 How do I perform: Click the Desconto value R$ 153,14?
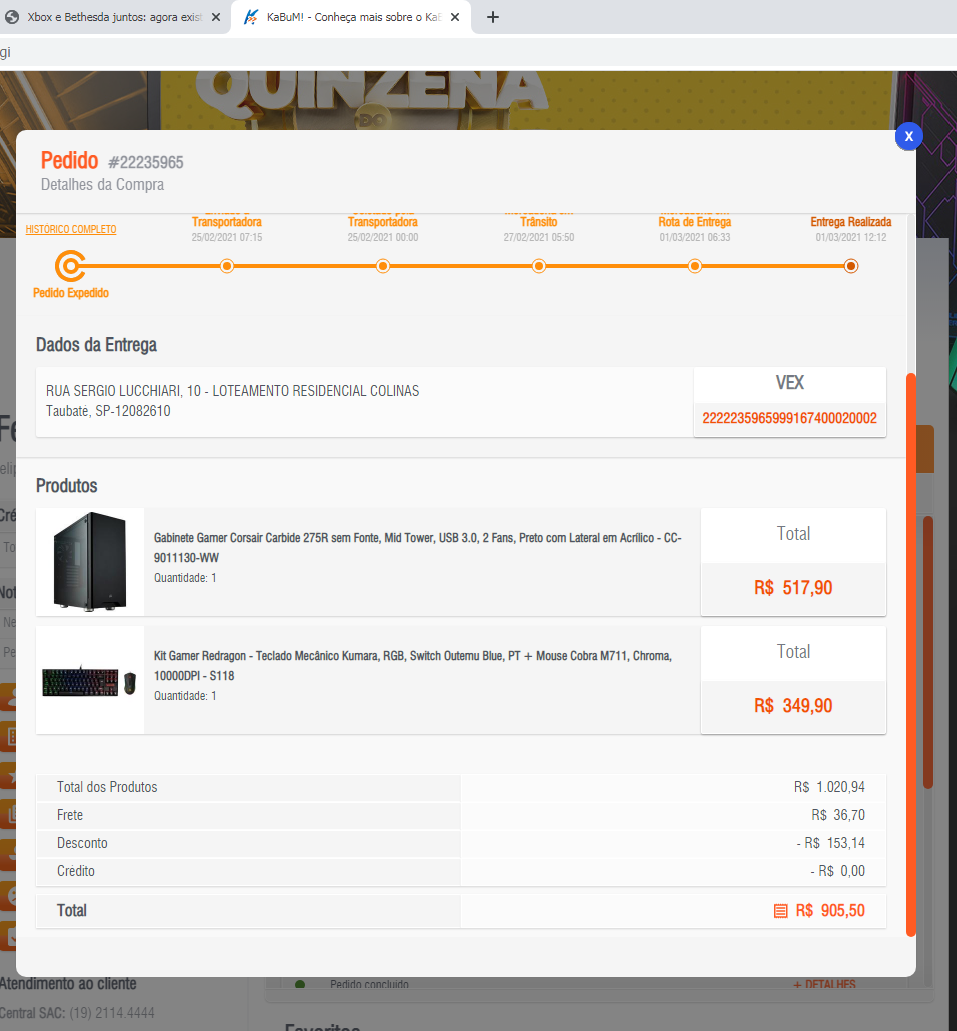[x=831, y=843]
